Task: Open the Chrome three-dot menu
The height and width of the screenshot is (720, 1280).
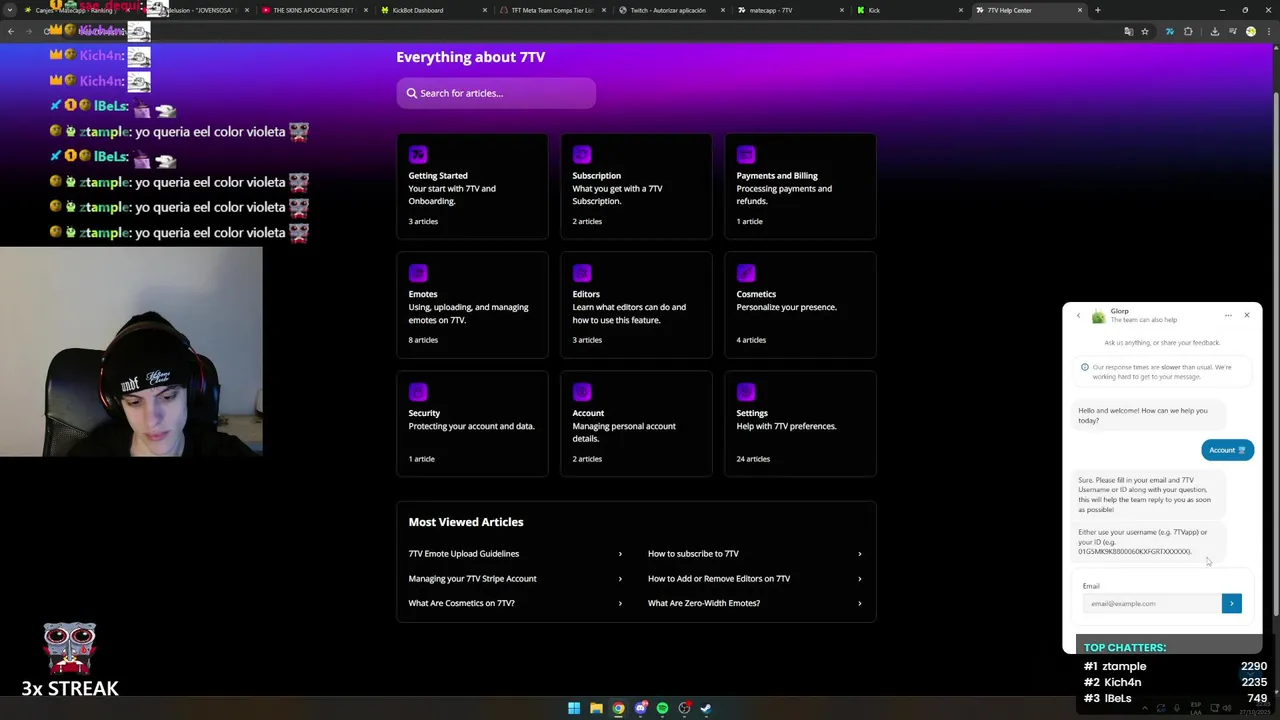Action: pos(1269,31)
